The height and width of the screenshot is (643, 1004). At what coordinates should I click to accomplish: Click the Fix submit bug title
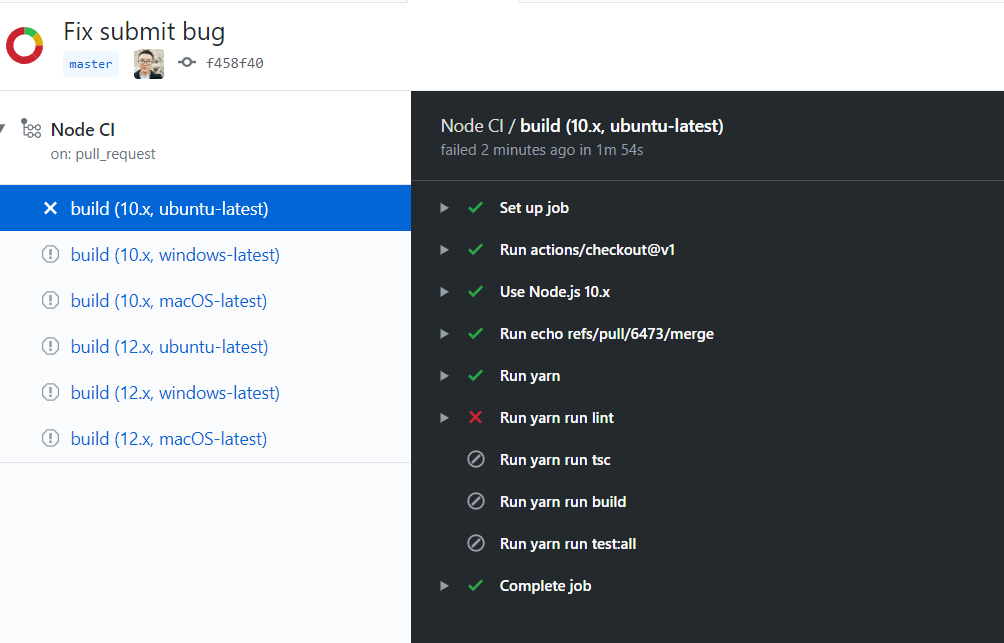point(144,31)
